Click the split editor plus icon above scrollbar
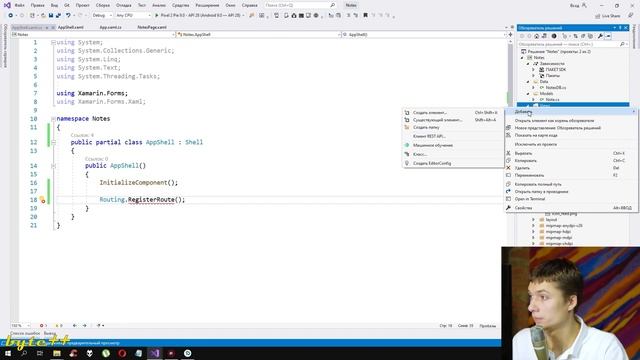 [x=510, y=35]
